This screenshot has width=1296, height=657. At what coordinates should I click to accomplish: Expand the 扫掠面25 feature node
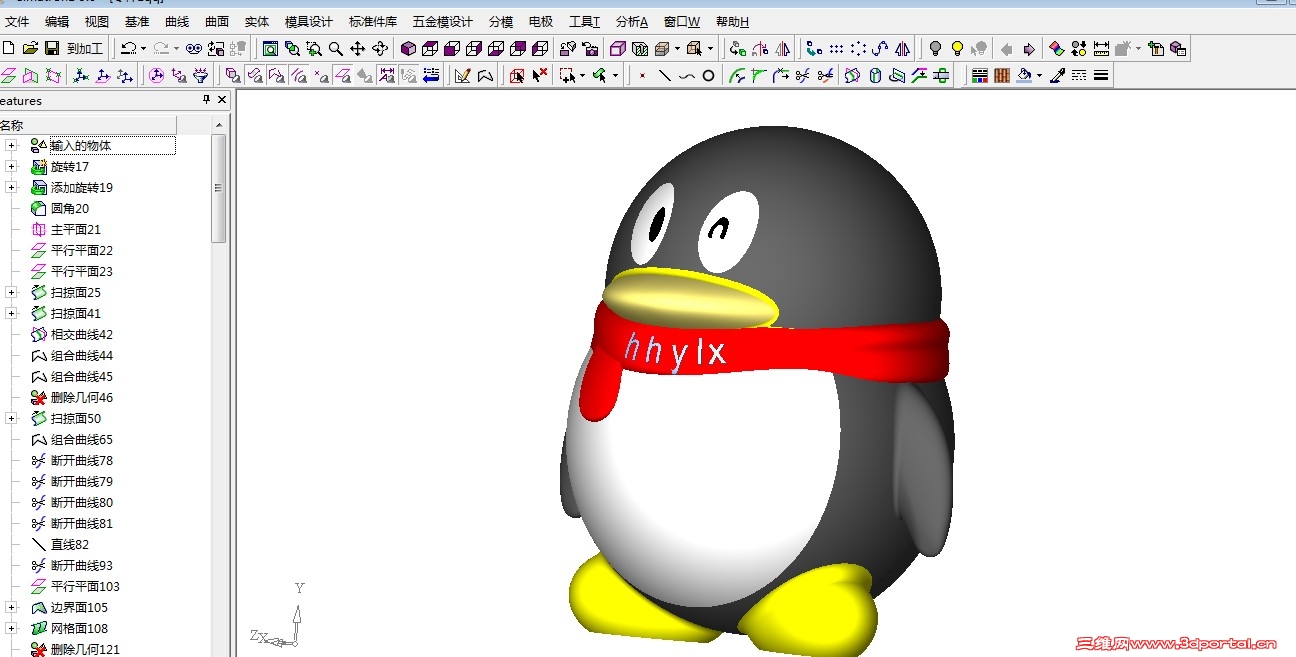[x=12, y=292]
